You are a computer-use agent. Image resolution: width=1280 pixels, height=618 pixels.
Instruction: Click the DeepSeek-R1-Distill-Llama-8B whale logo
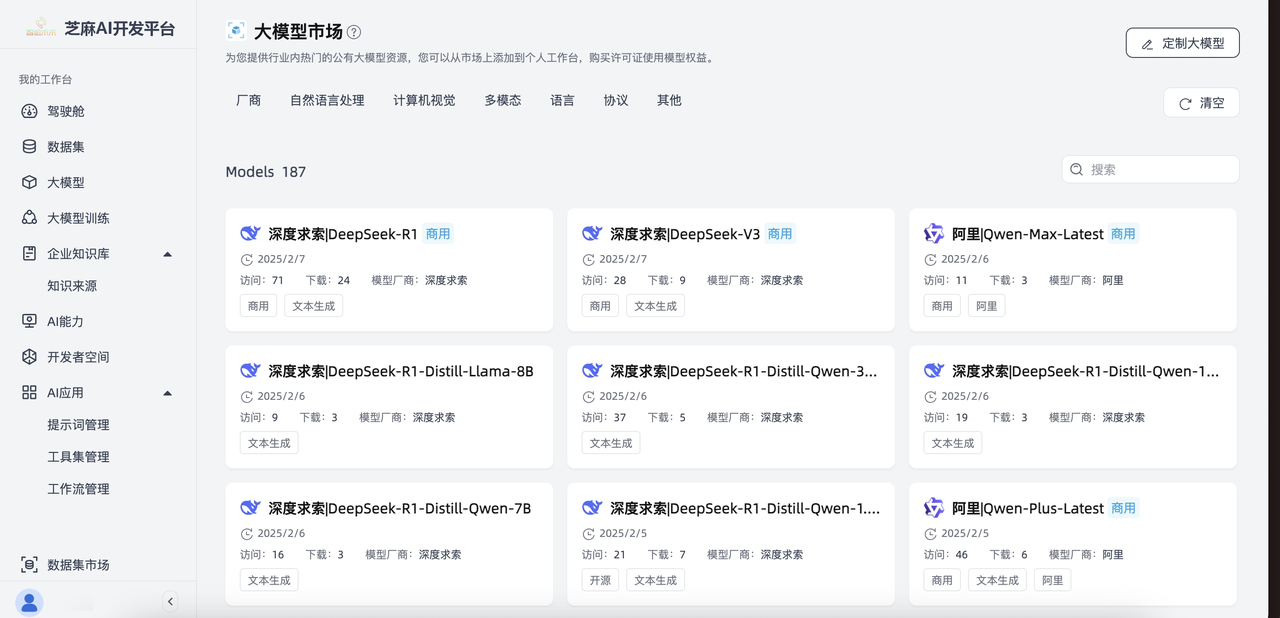coord(250,370)
